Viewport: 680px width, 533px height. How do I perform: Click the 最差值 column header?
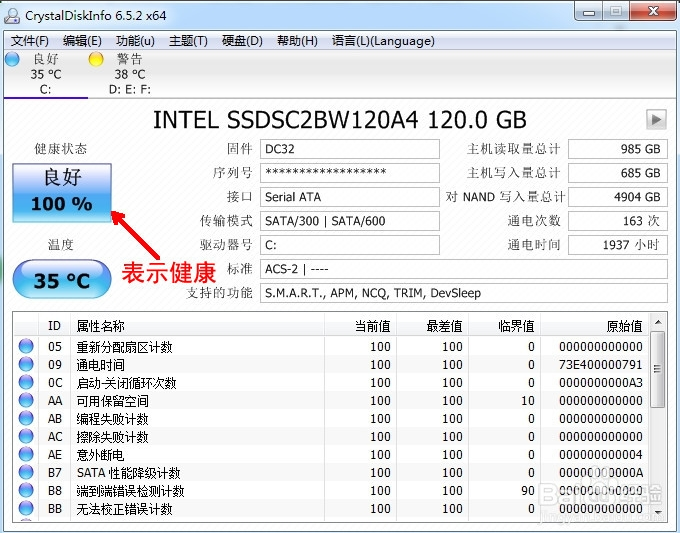[x=432, y=326]
